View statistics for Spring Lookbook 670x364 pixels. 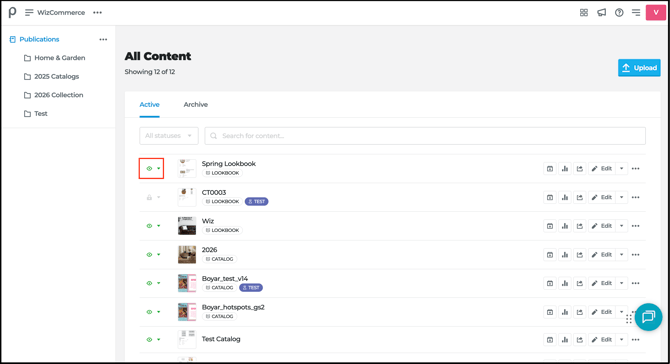point(565,169)
